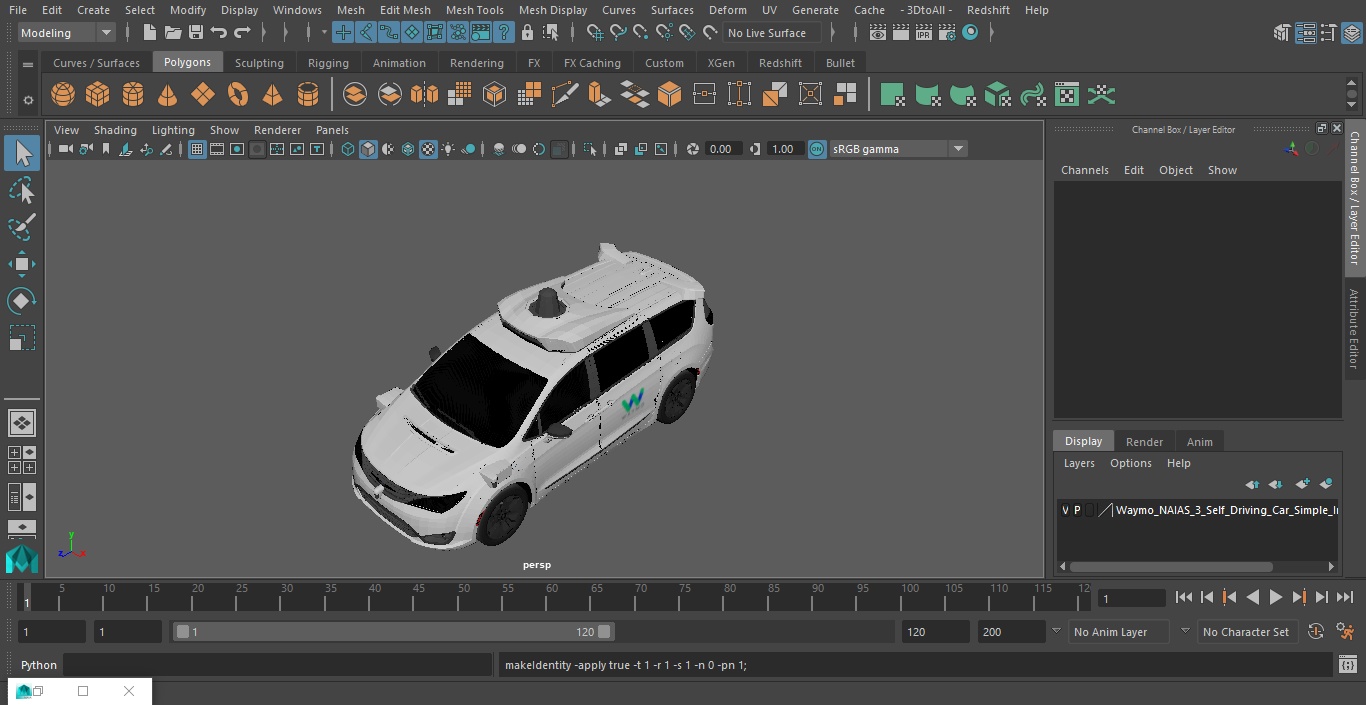Choose the Select tool in the toolbox

pyautogui.click(x=22, y=153)
